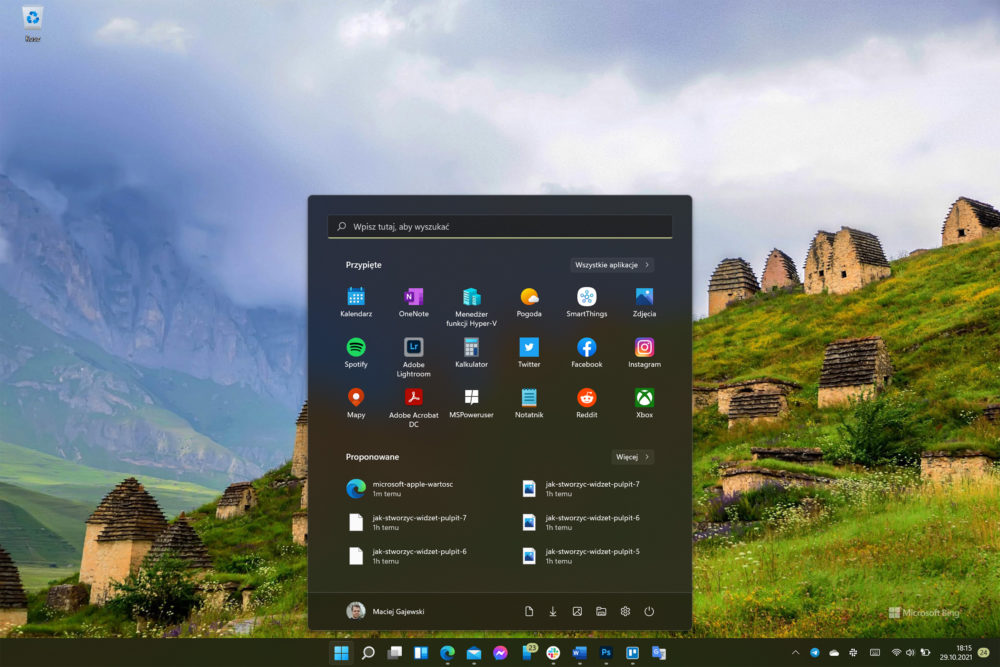The height and width of the screenshot is (667, 1000).
Task: Switch to Photoshop on the taskbar
Action: [x=606, y=652]
